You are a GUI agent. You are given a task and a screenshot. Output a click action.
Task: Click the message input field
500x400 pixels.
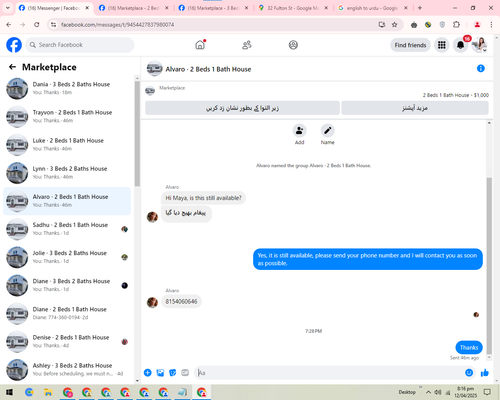[329, 373]
